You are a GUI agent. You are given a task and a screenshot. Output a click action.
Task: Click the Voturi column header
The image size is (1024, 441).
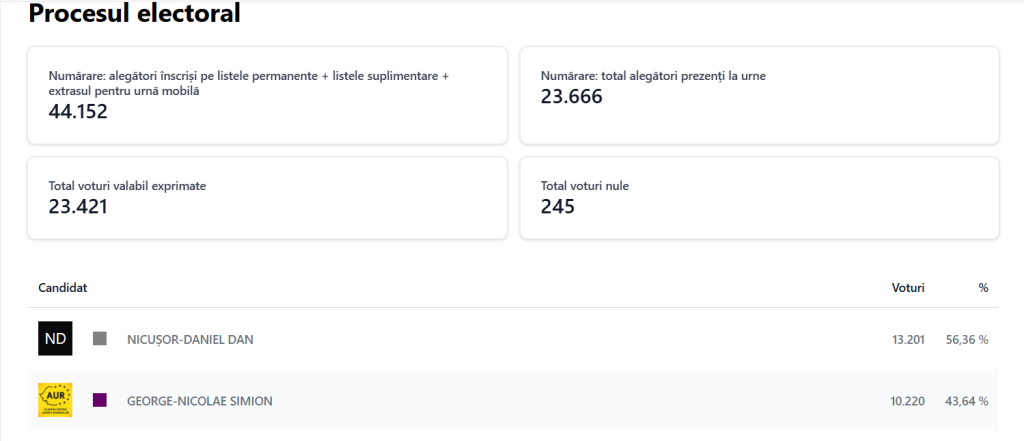[x=908, y=288]
